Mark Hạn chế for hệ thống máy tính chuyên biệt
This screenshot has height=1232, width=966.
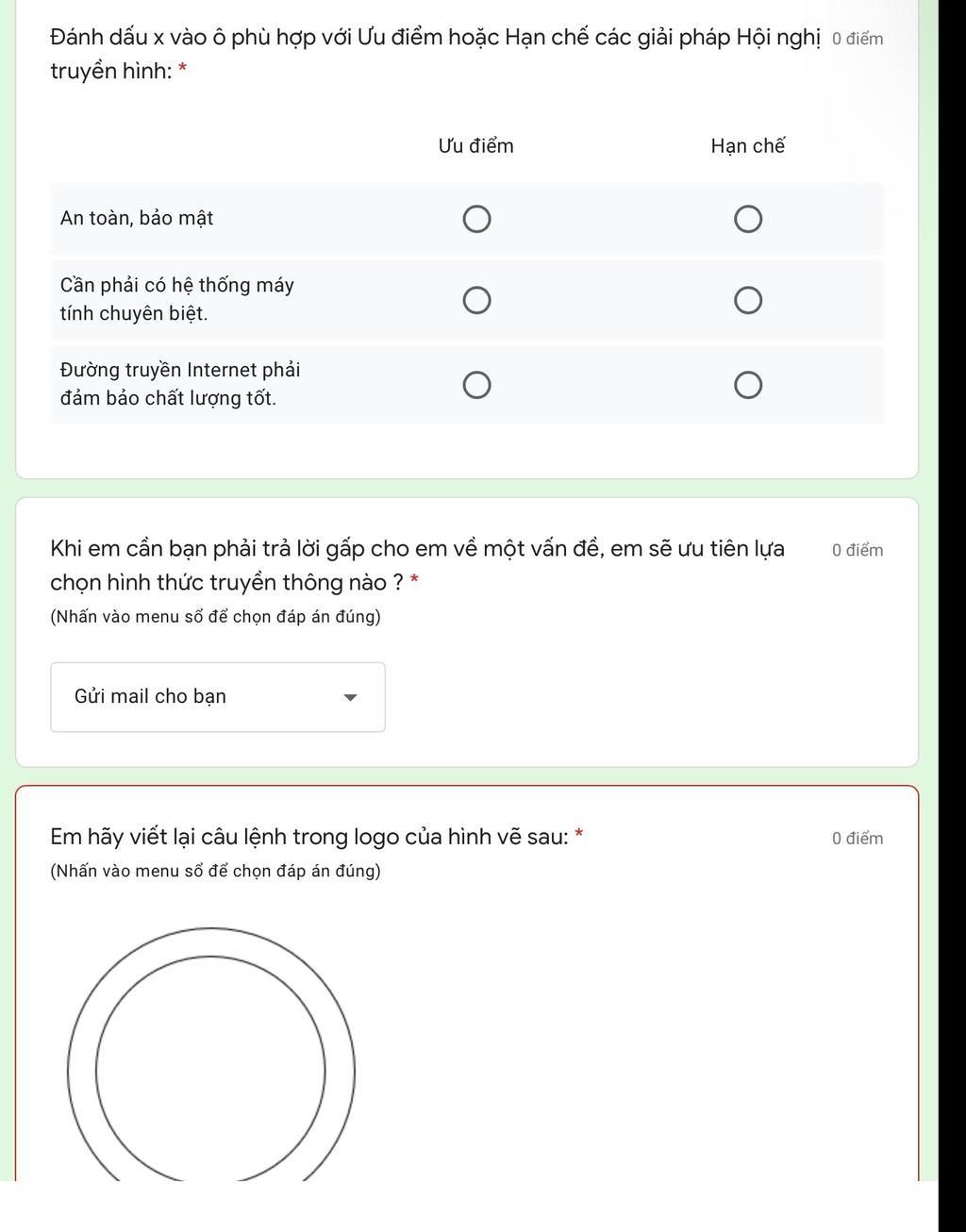coord(748,301)
